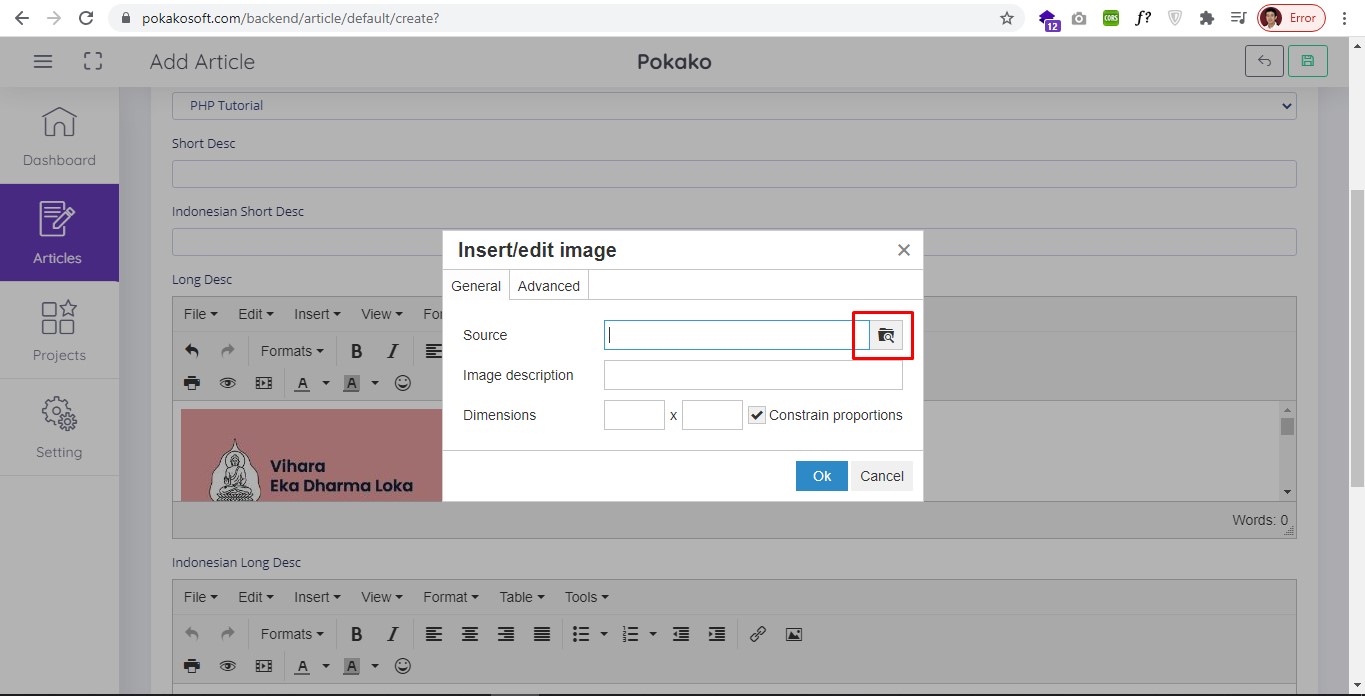Open Setting from the sidebar
1365x696 pixels.
coord(59,428)
